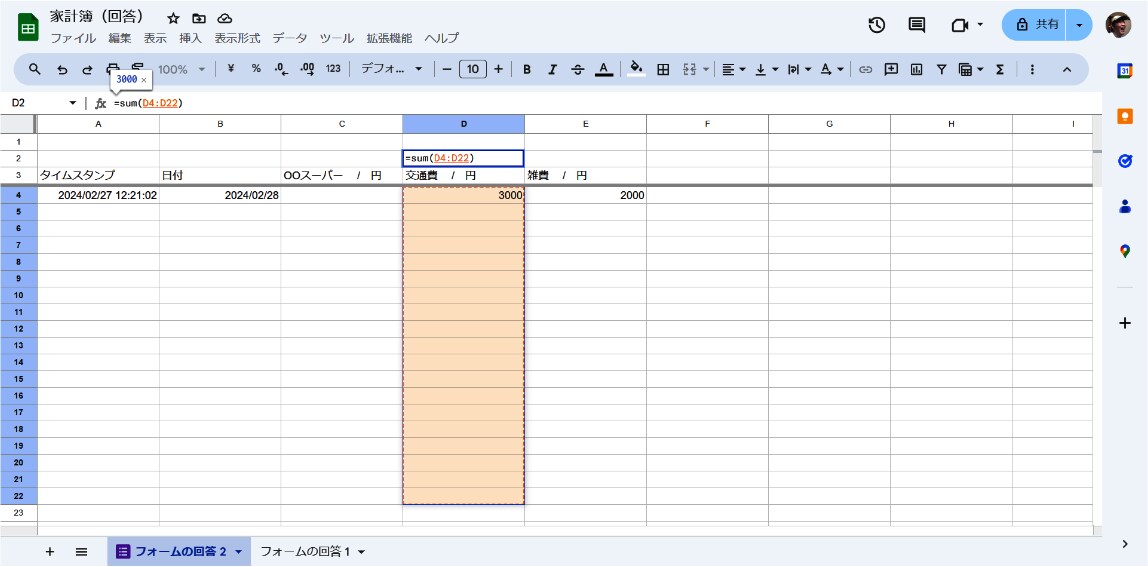
Task: Open text rotation dropdown
Action: click(832, 70)
